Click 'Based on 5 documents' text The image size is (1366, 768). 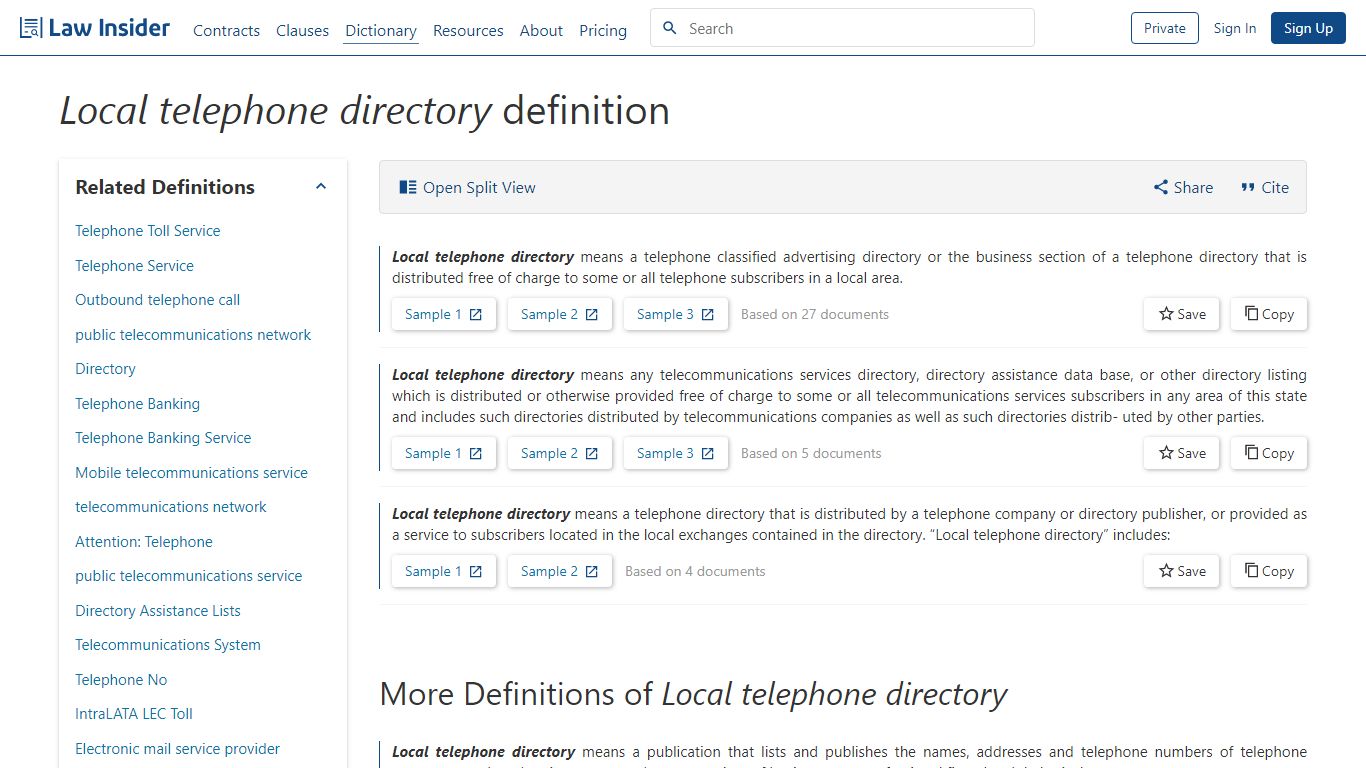(x=811, y=453)
